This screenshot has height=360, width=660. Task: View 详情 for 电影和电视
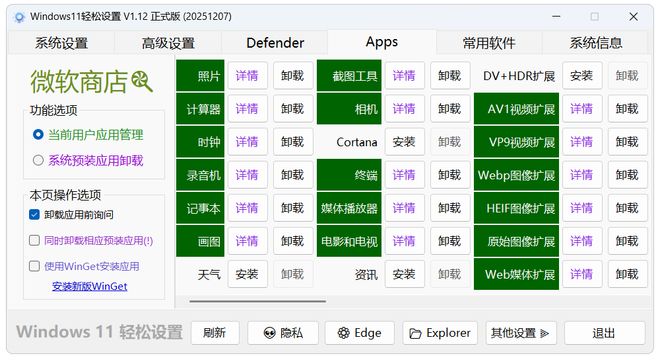click(x=404, y=241)
